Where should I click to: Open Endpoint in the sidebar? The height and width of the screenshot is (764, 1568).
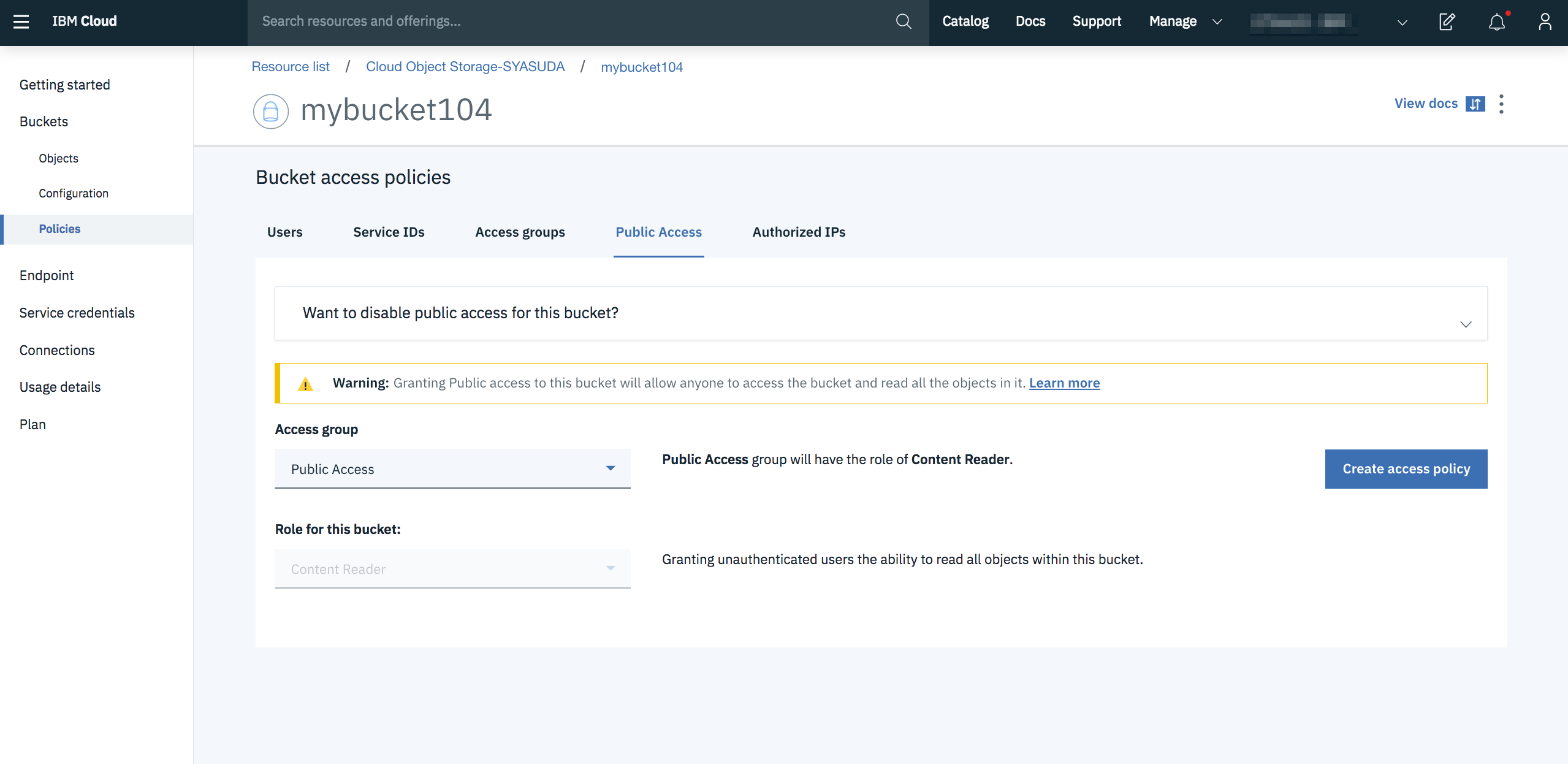[46, 276]
